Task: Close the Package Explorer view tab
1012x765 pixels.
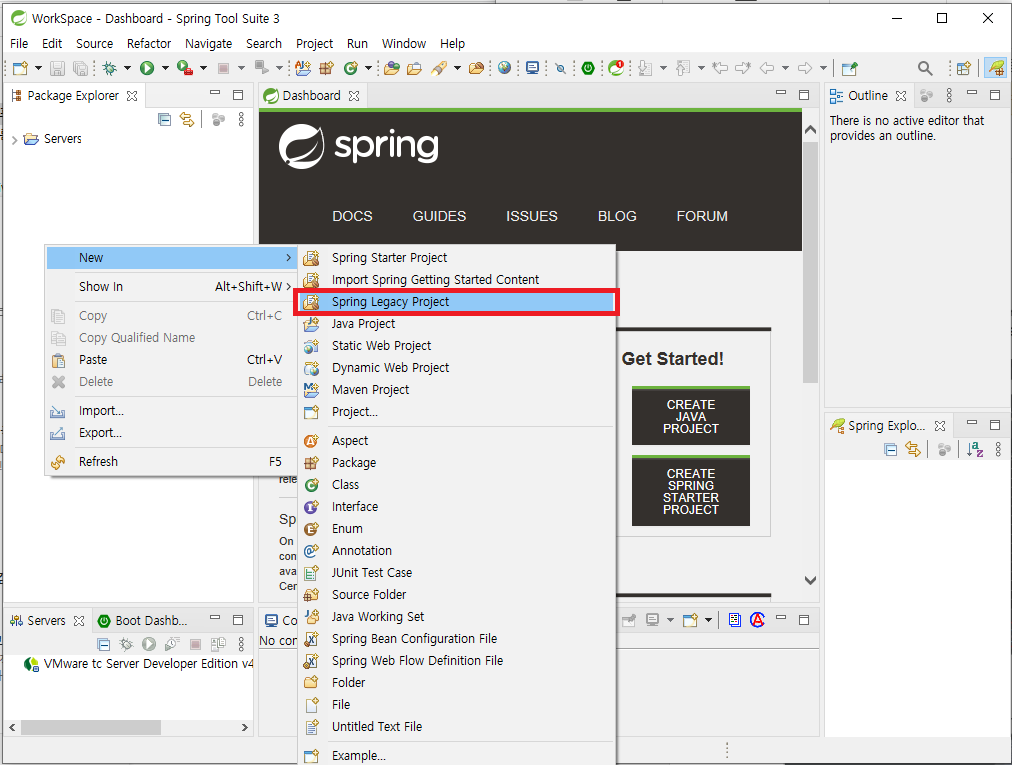Action: click(x=132, y=96)
